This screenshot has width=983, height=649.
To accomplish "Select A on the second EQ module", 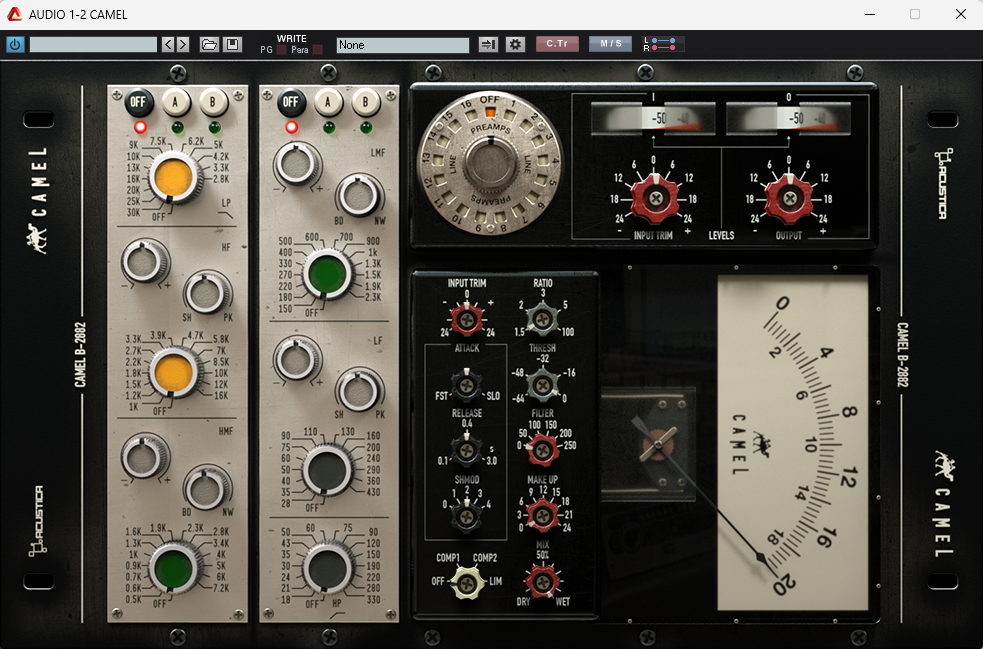I will coord(328,102).
